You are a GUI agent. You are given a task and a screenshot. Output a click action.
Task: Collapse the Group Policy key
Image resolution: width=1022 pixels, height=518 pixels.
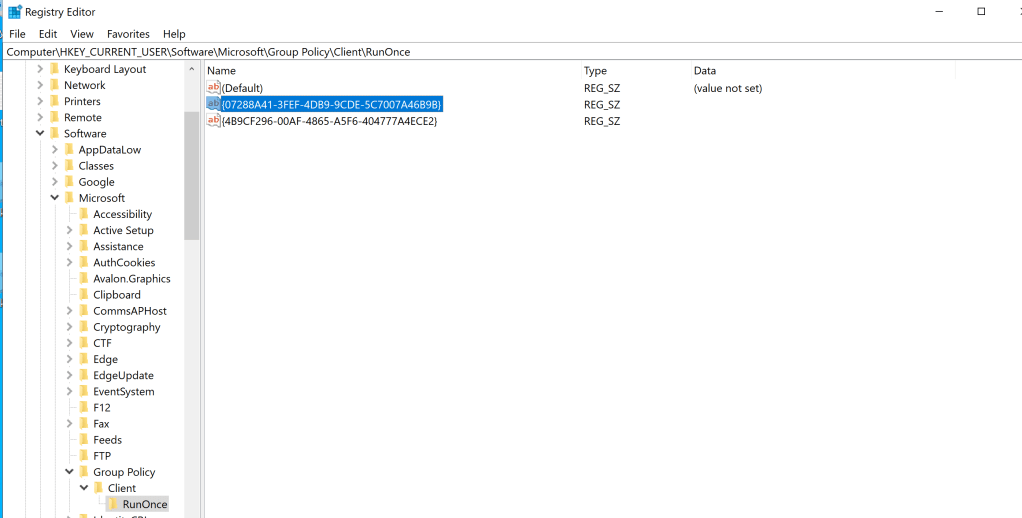tap(70, 472)
